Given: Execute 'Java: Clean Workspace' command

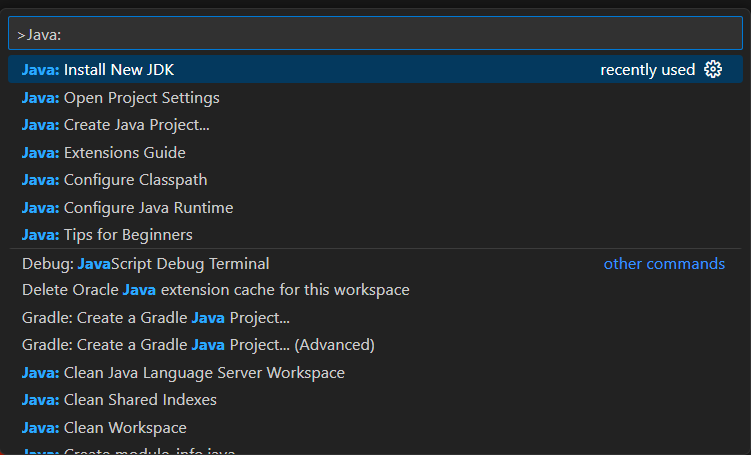Looking at the screenshot, I should [375, 428].
